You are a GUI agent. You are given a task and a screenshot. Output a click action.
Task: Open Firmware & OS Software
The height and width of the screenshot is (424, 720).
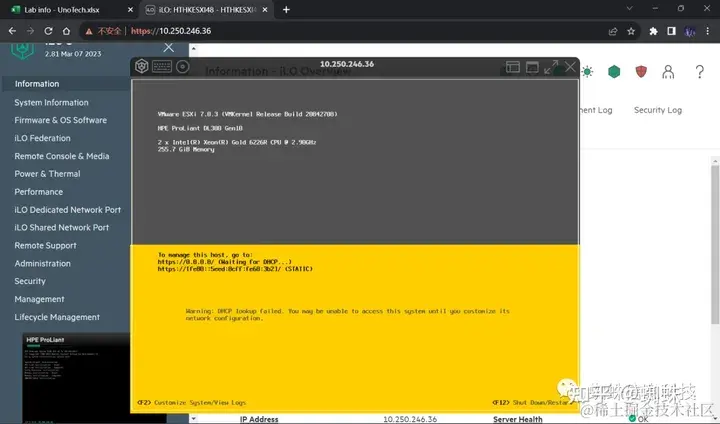(61, 120)
